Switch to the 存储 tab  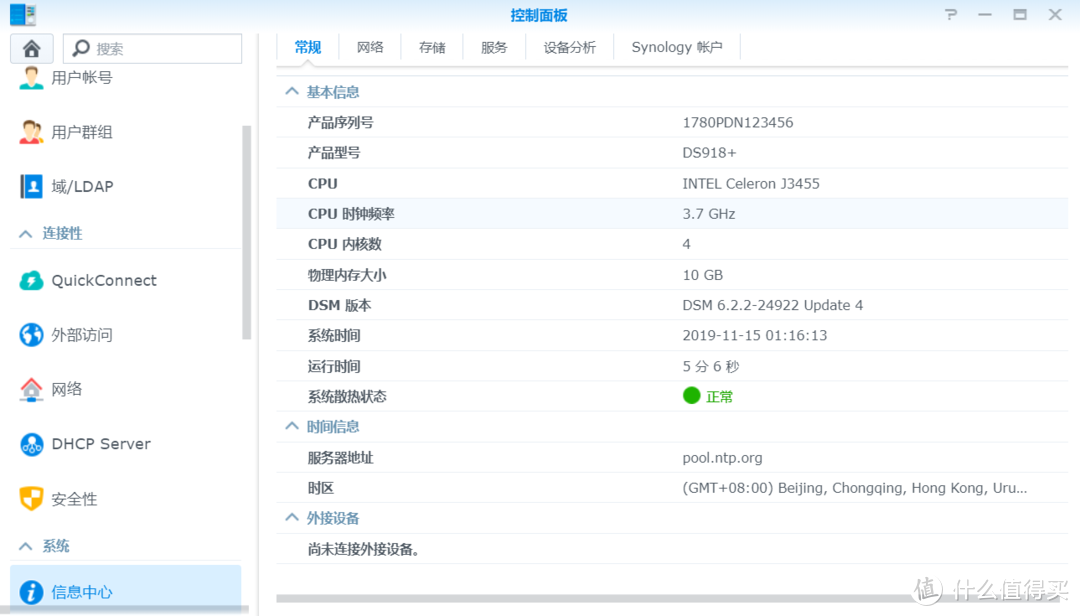432,46
